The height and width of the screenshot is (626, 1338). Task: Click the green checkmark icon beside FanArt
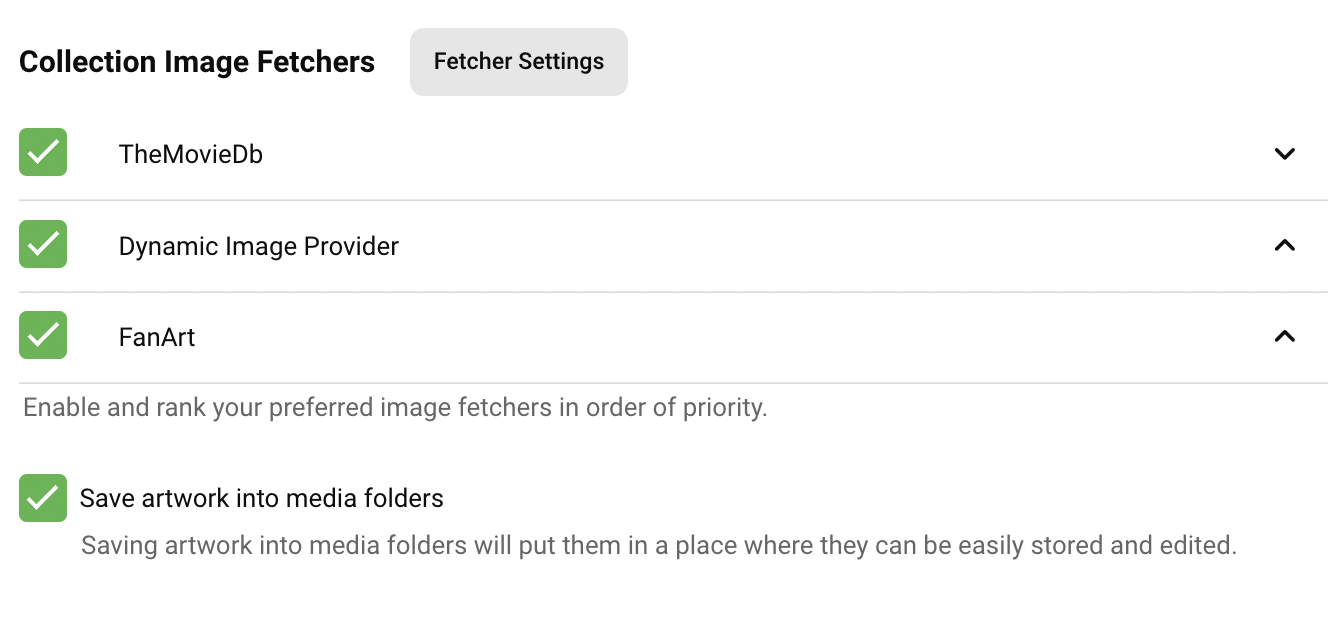click(x=43, y=336)
